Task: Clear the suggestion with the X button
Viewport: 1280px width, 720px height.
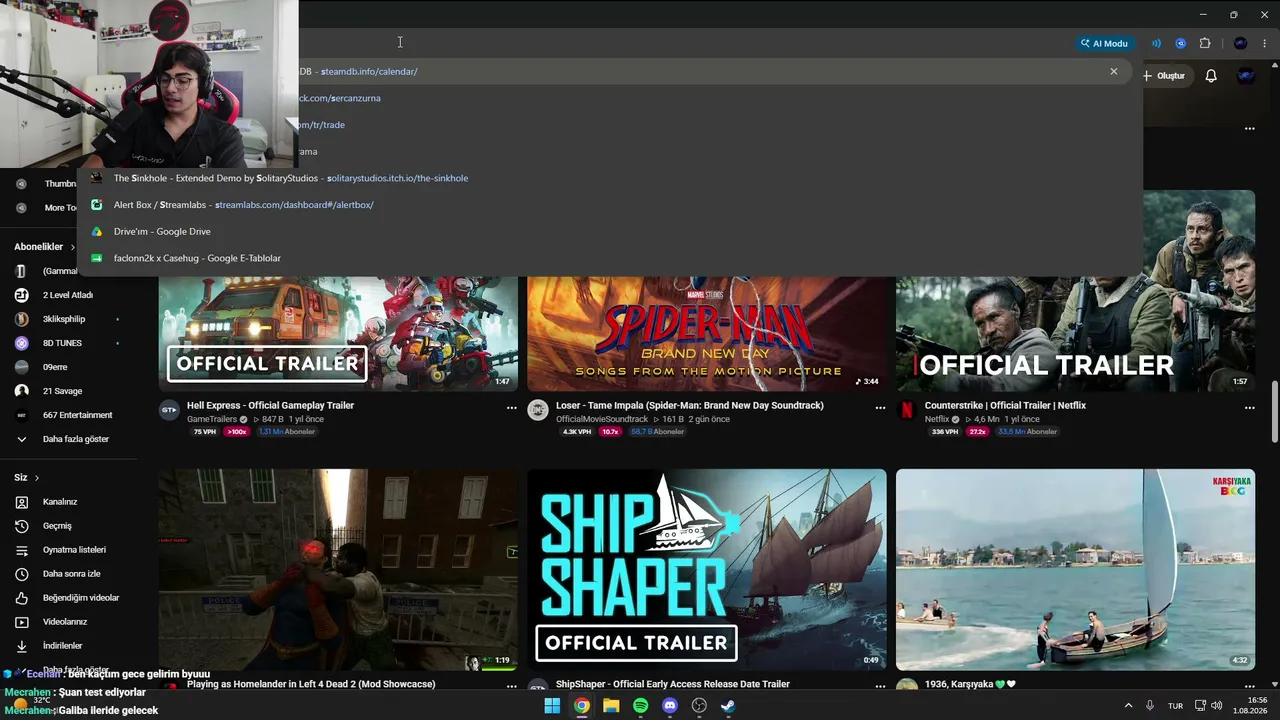Action: point(1113,71)
